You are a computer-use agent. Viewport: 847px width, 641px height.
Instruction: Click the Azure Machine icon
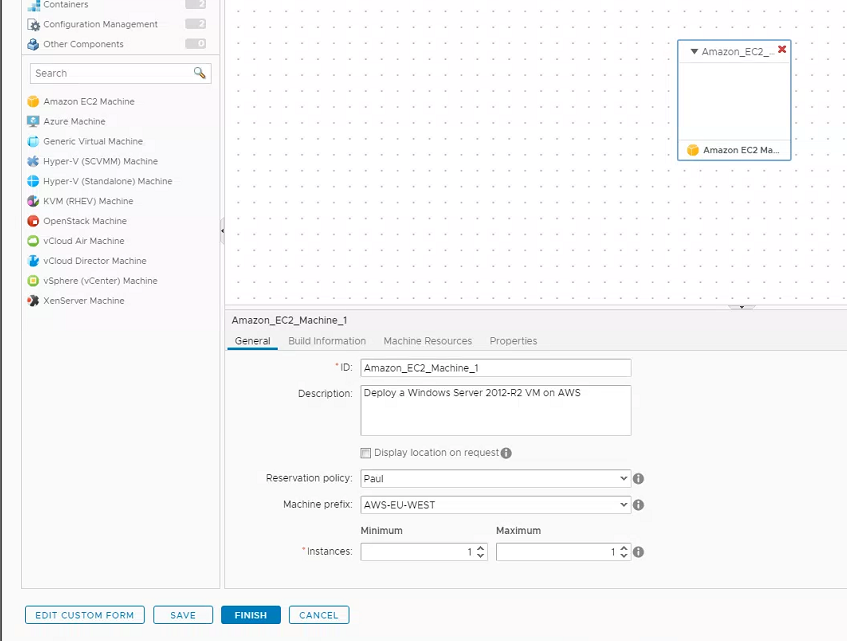[33, 122]
